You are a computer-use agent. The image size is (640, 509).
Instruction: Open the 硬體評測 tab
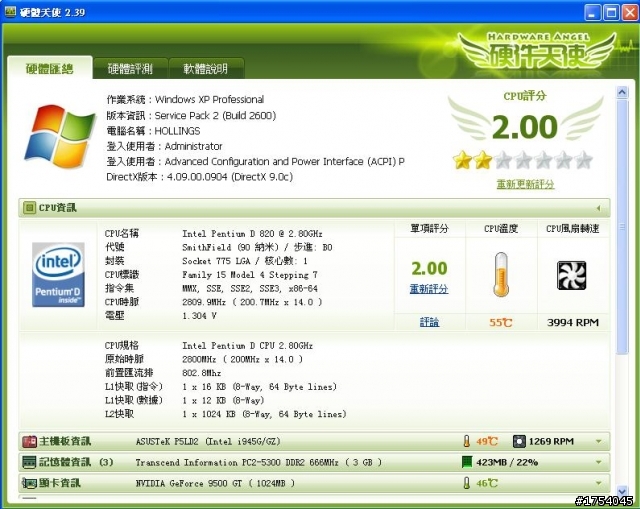click(x=130, y=69)
